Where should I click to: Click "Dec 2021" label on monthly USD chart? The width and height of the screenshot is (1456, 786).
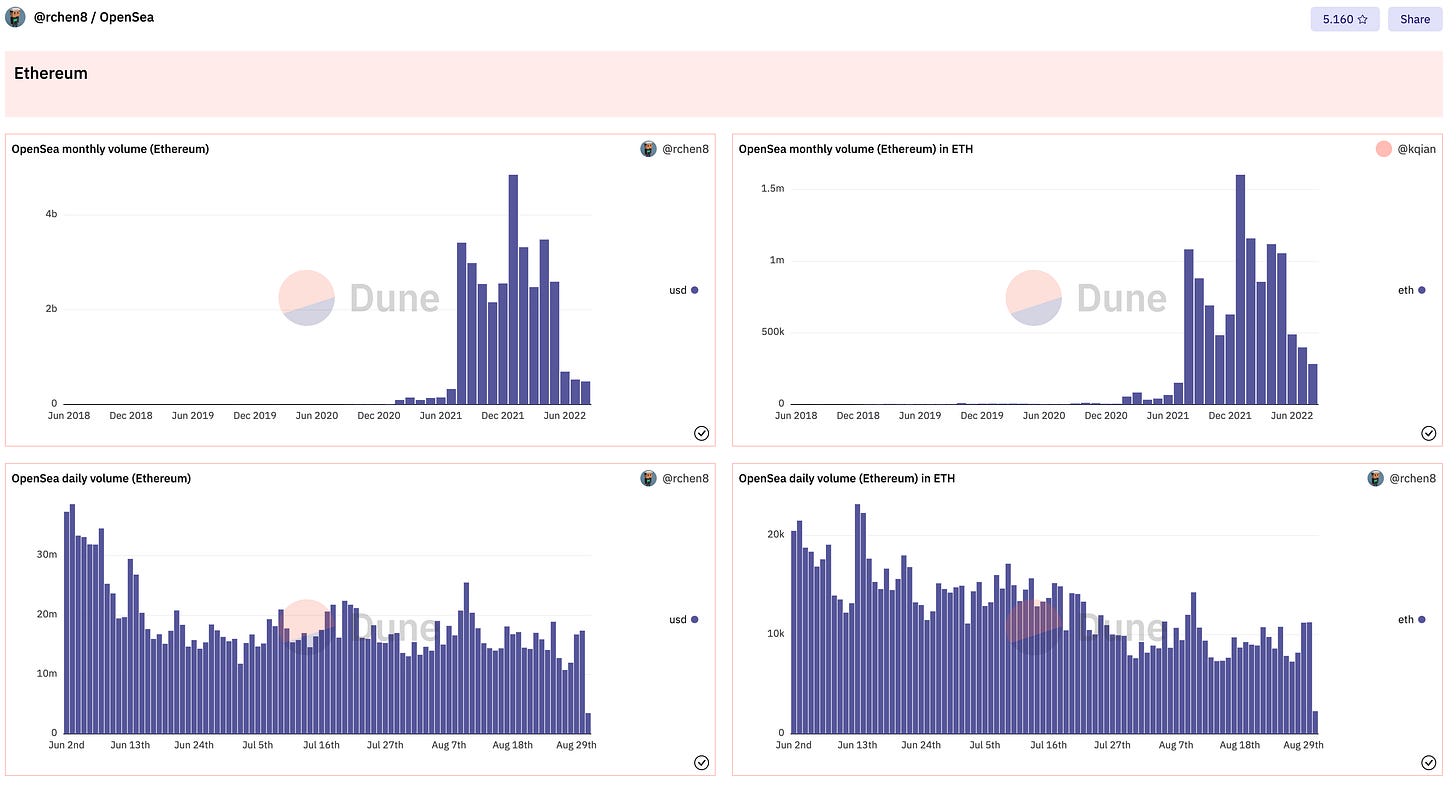tap(502, 415)
